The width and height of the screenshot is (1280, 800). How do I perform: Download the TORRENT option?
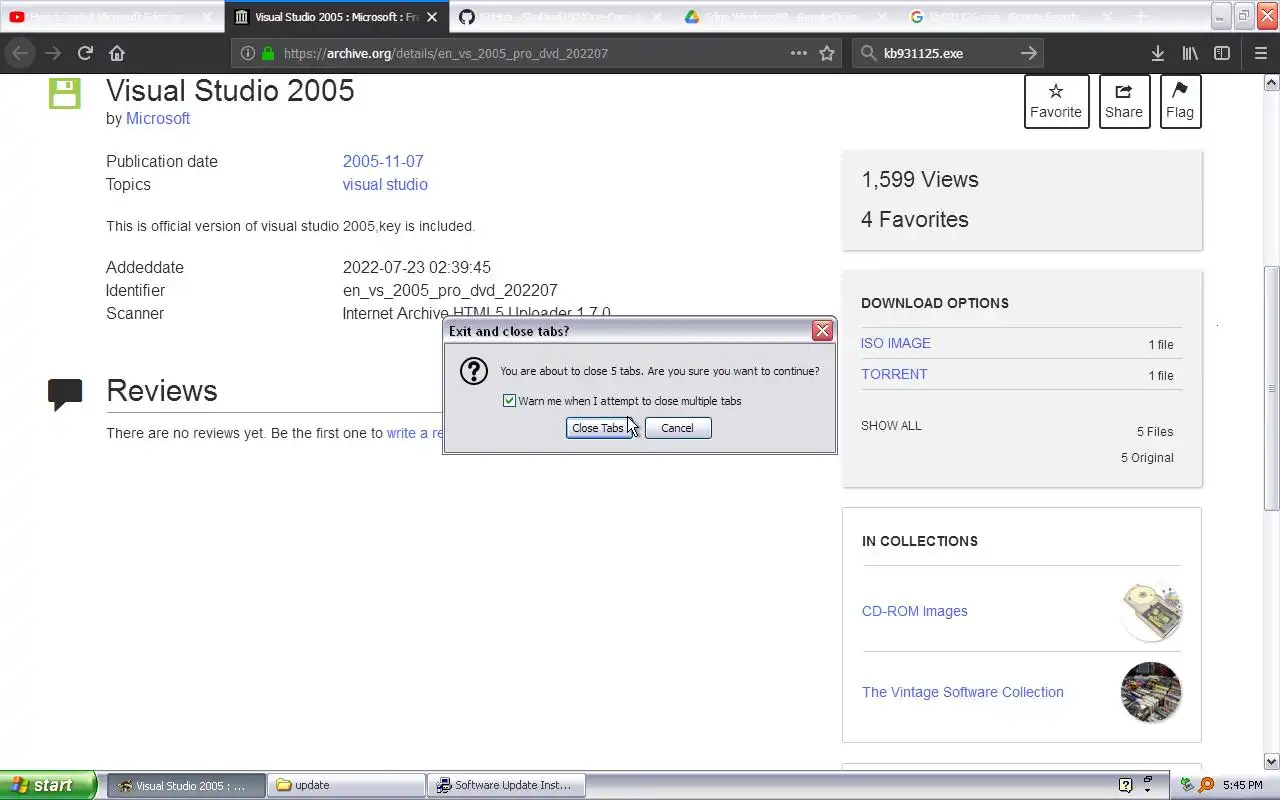click(894, 374)
